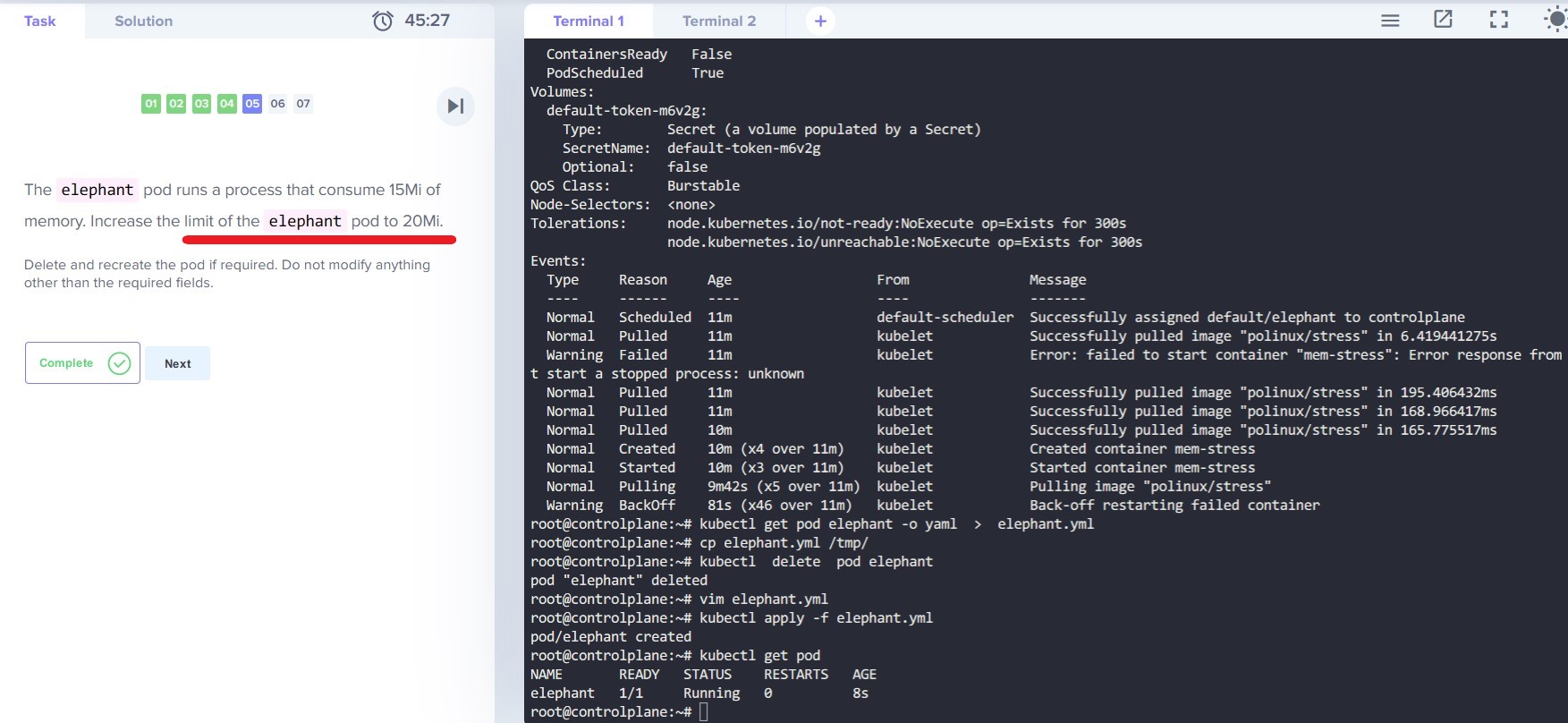Click the Next button
Screen dimensions: 1568x723
[x=178, y=363]
